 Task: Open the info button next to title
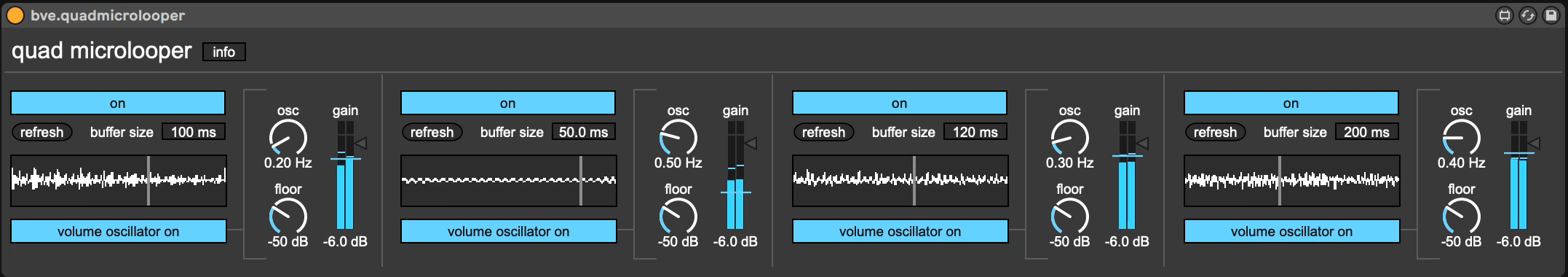[x=224, y=52]
